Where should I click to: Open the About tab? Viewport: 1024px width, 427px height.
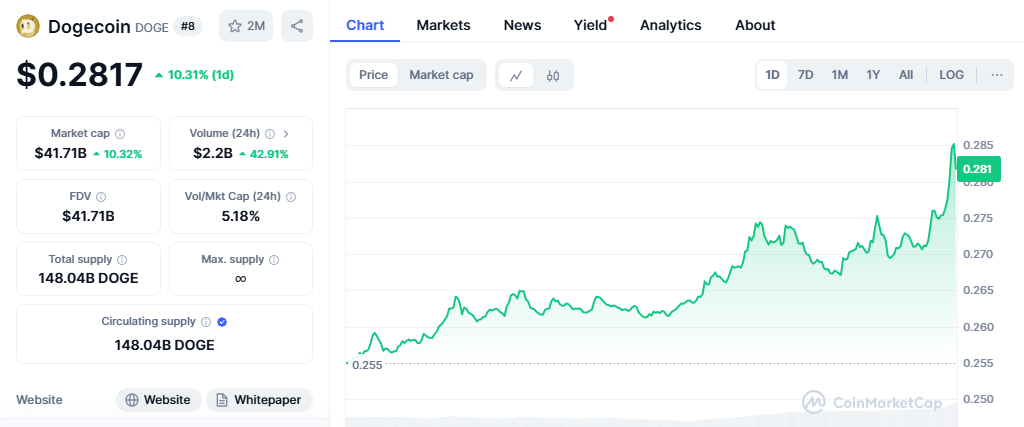(755, 25)
